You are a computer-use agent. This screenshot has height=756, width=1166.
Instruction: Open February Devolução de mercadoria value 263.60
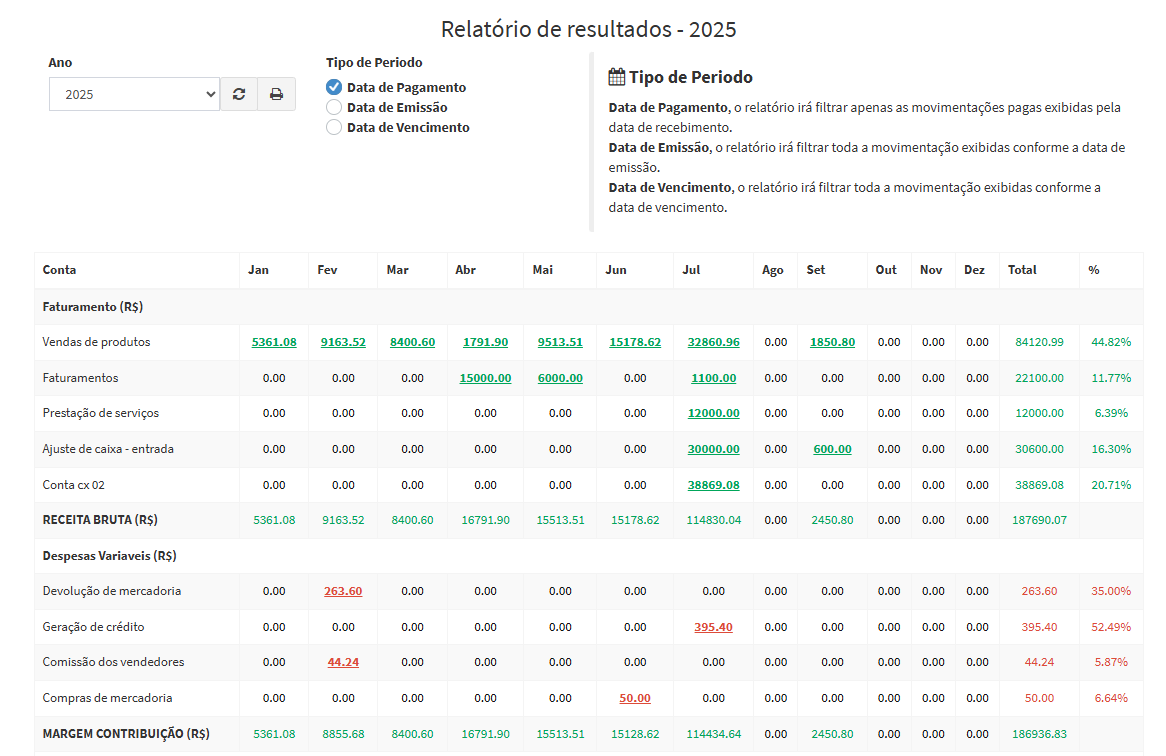[343, 591]
